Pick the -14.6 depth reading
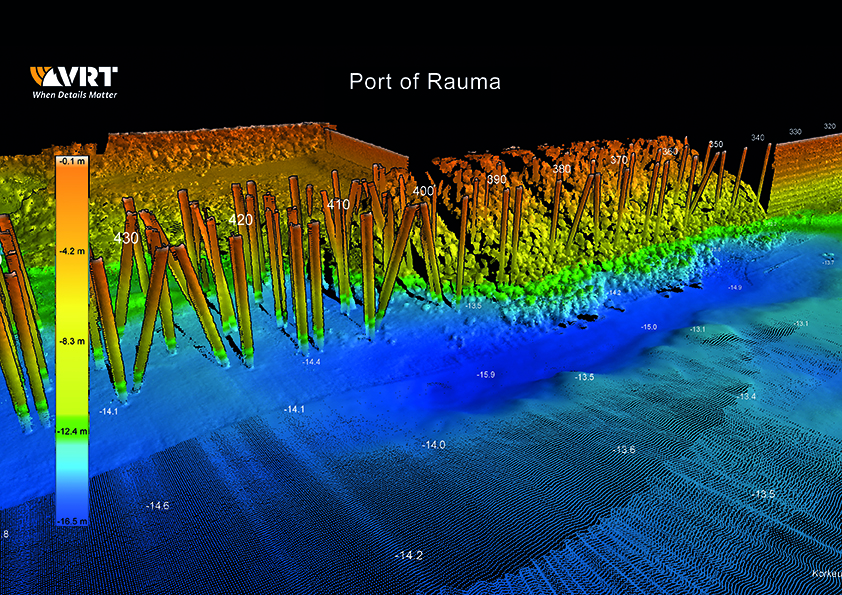Screen dimensions: 842x595 [157, 507]
